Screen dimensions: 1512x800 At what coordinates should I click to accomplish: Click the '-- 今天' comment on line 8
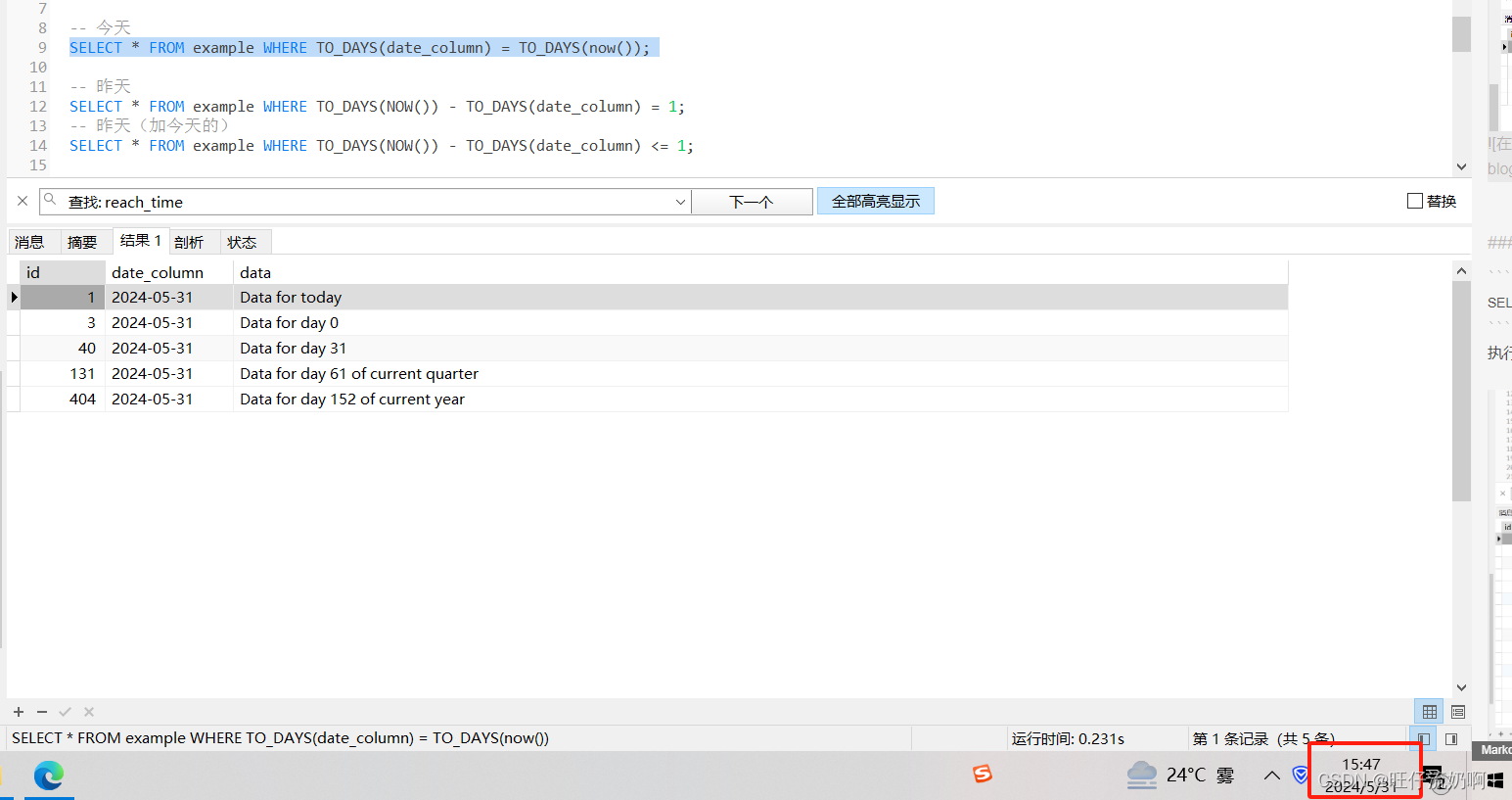tap(100, 27)
